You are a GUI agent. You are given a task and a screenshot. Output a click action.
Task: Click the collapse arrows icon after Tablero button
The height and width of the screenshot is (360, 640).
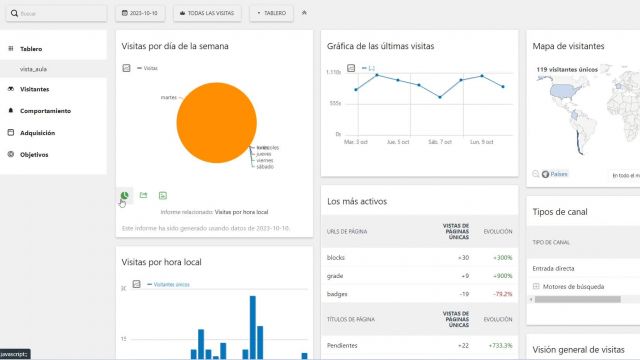[304, 13]
